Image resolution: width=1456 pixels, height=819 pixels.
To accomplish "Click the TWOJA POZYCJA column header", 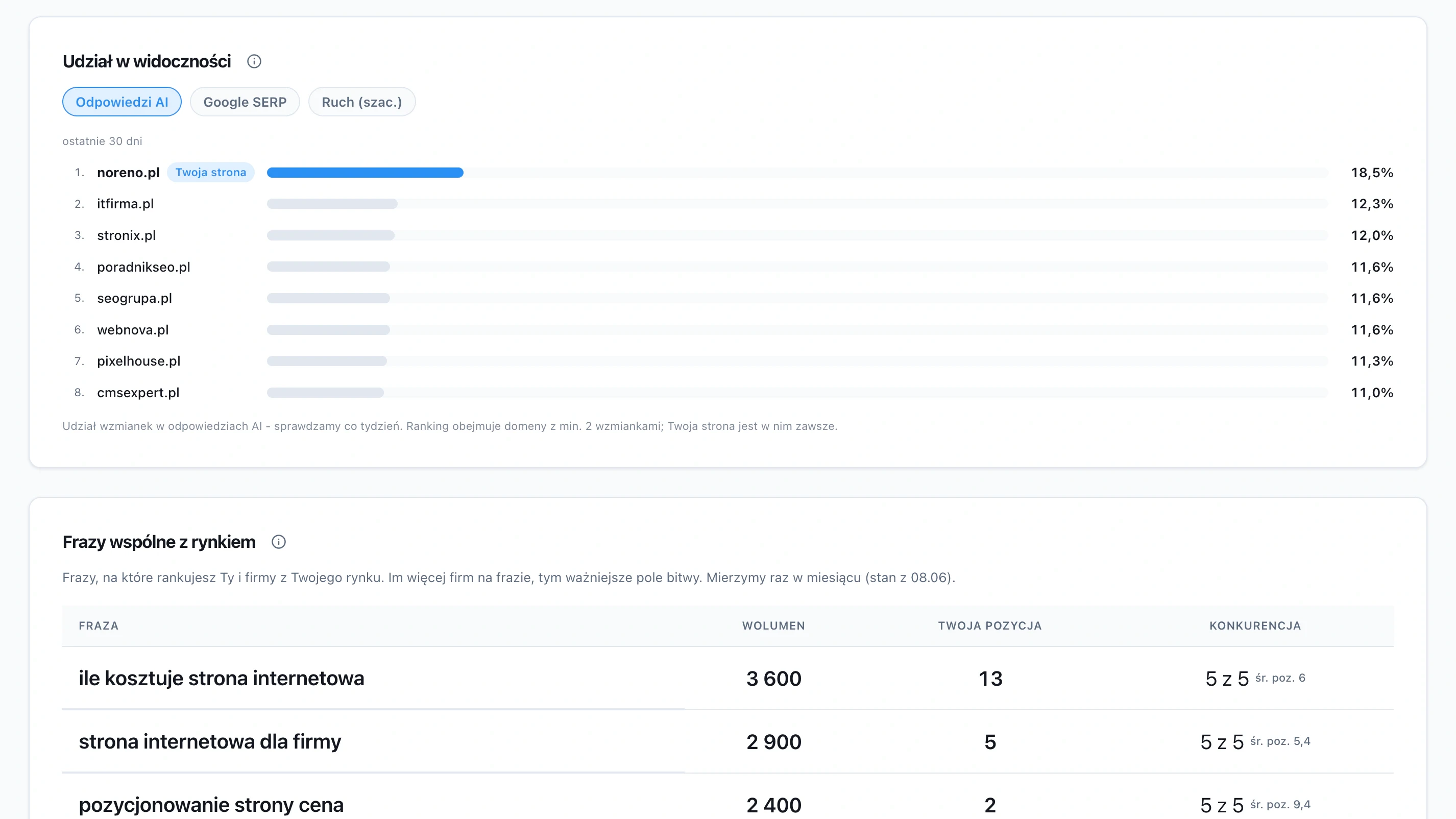I will point(990,625).
